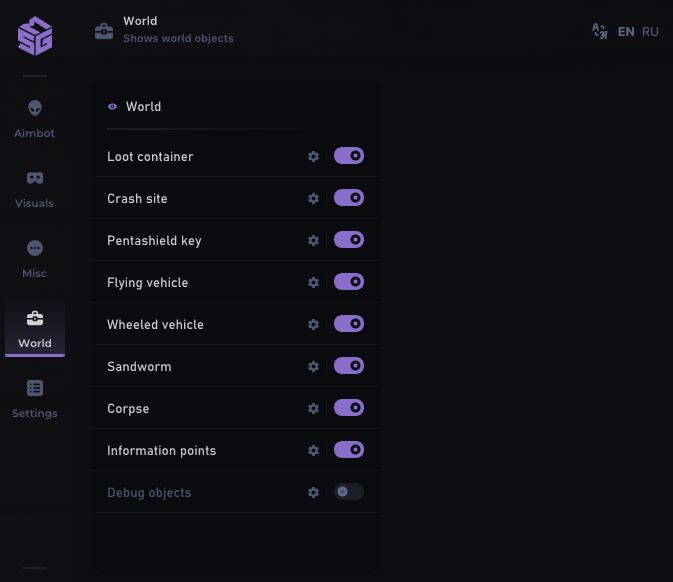Select the World sidebar tab

tap(35, 328)
